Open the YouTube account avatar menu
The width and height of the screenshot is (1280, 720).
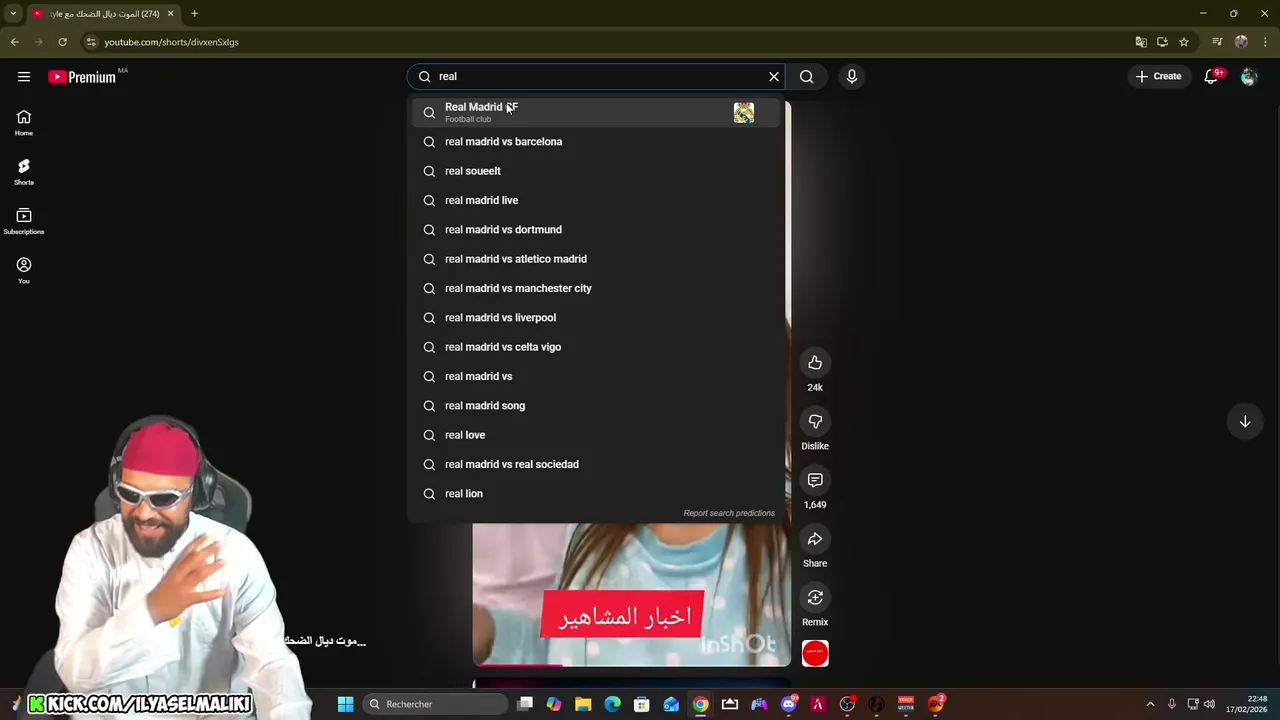pyautogui.click(x=1248, y=76)
